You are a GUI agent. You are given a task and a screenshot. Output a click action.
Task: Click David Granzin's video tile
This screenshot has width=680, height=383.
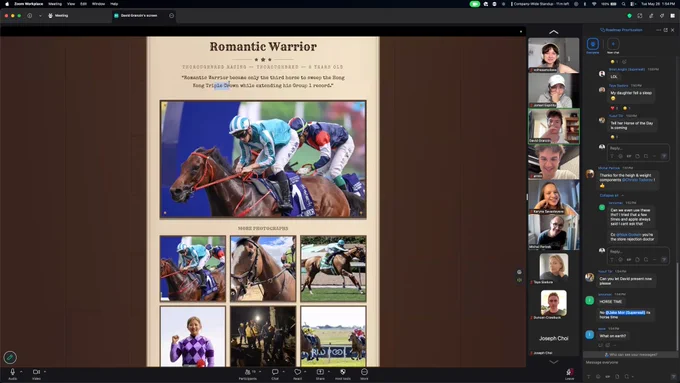pos(553,126)
